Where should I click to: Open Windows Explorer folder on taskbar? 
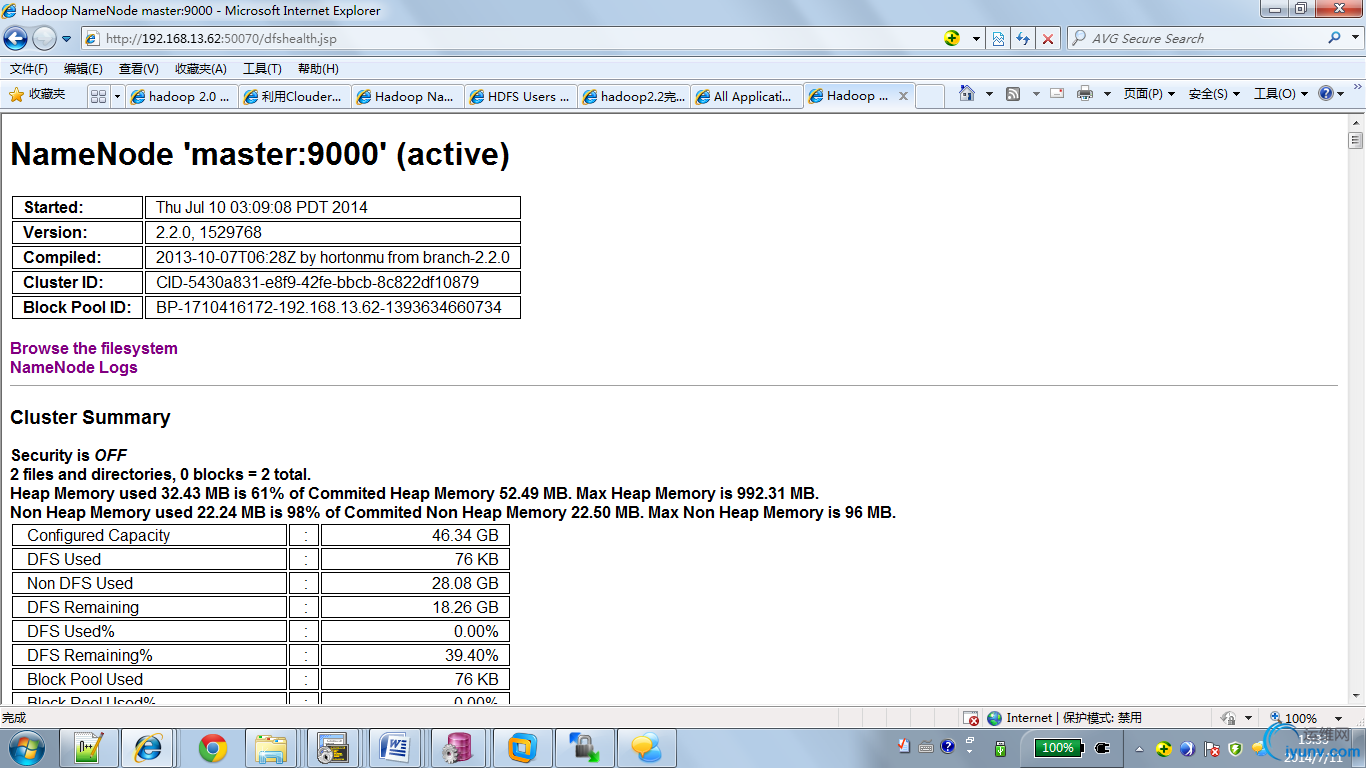(272, 748)
